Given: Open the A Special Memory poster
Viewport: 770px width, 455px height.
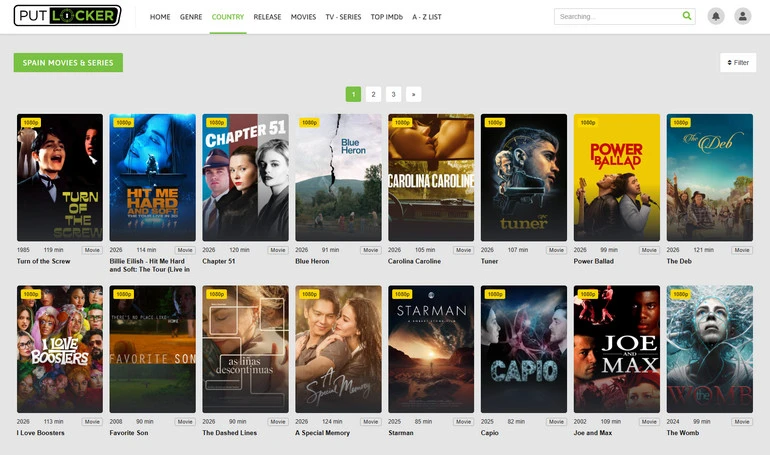Looking at the screenshot, I should (x=338, y=349).
